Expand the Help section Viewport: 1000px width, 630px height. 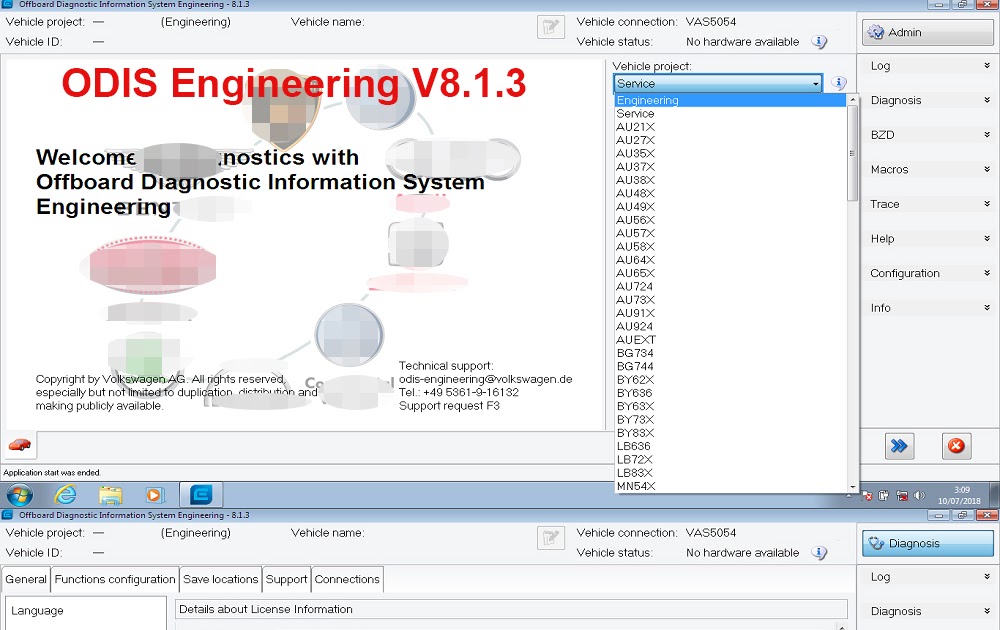pos(928,238)
